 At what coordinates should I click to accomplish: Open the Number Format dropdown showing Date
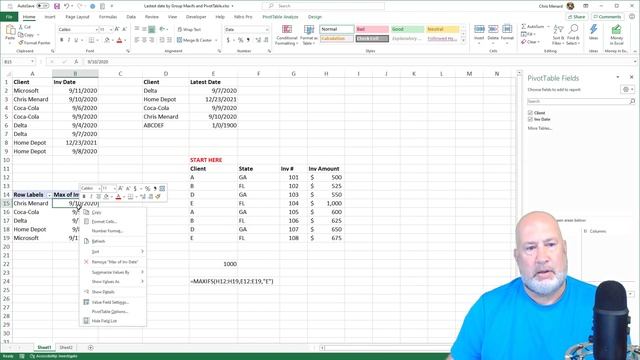(267, 29)
